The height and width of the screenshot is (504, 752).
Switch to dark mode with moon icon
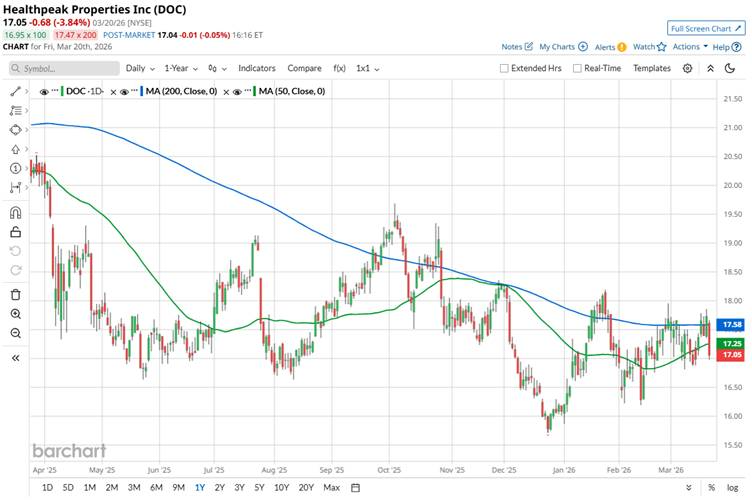click(x=710, y=68)
